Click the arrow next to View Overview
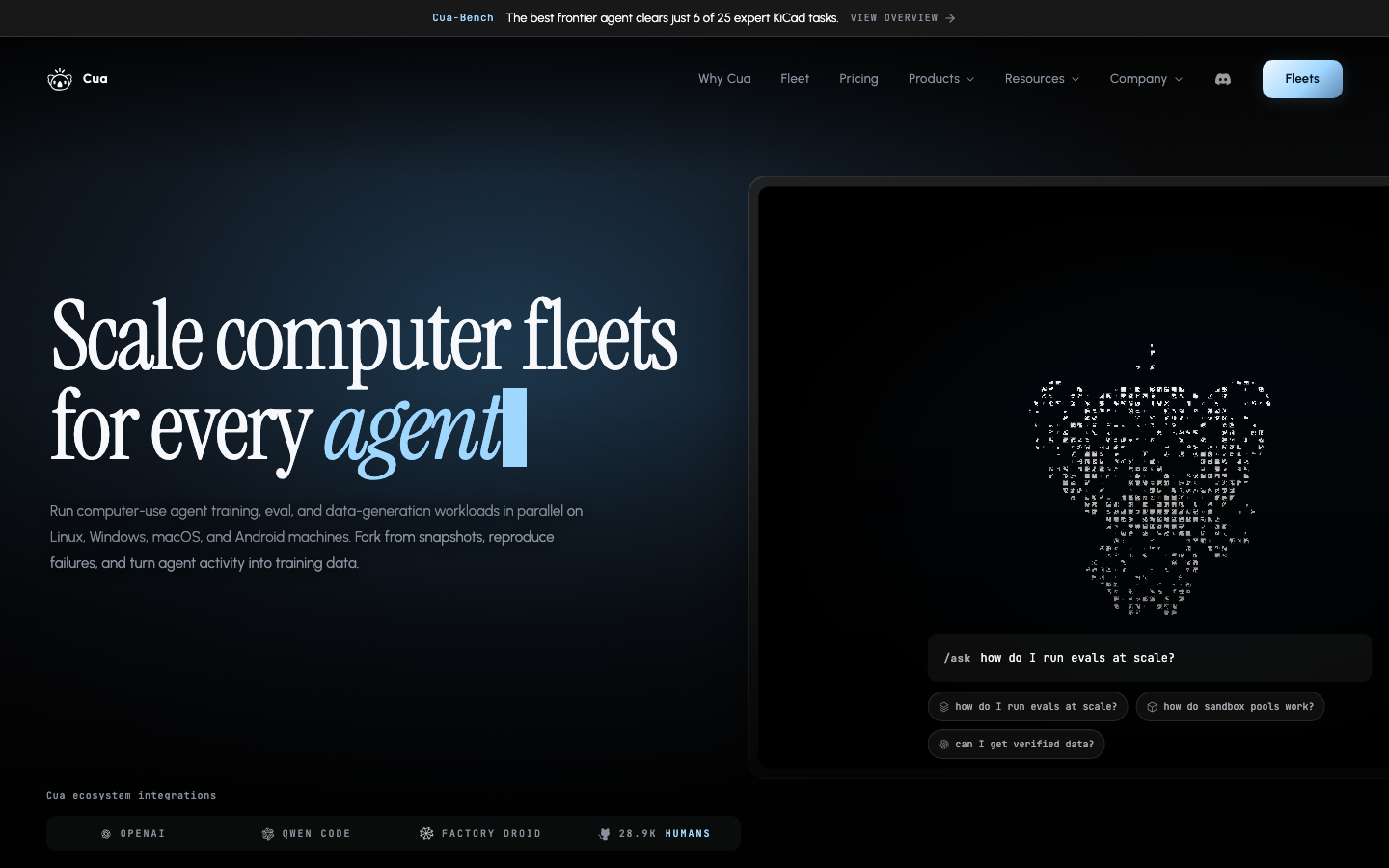1389x868 pixels. coord(950,18)
